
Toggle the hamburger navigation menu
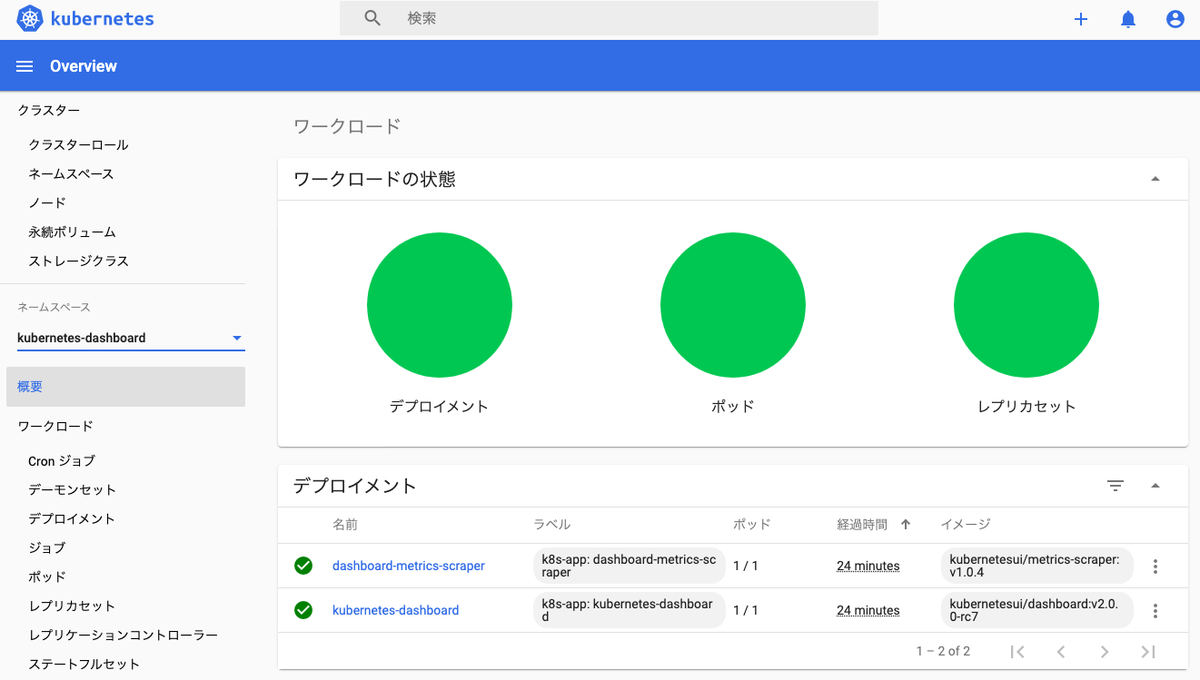click(25, 66)
